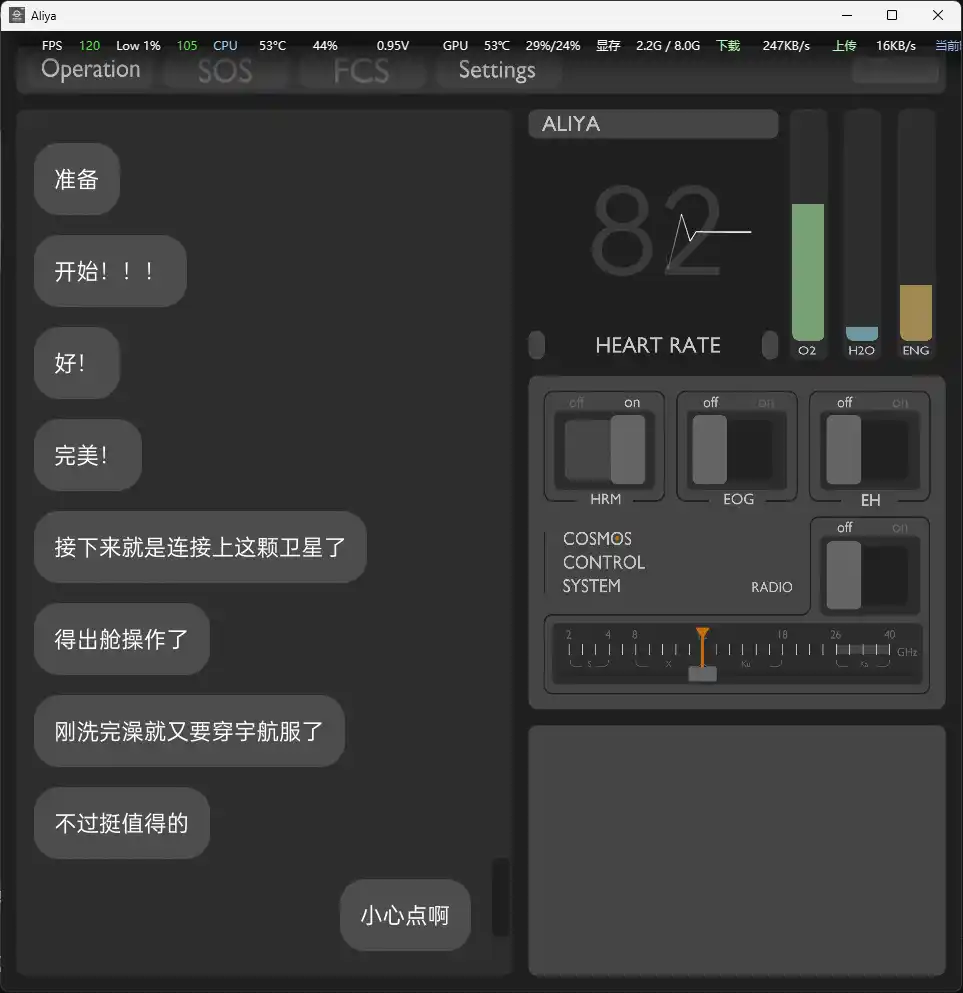Click the chat panel scrollbar
This screenshot has width=963, height=993.
coord(500,896)
